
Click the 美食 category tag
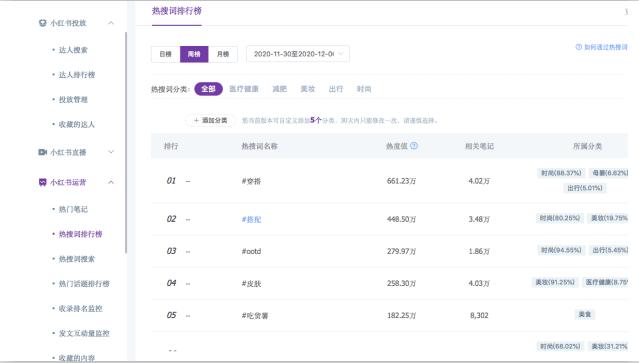[585, 314]
